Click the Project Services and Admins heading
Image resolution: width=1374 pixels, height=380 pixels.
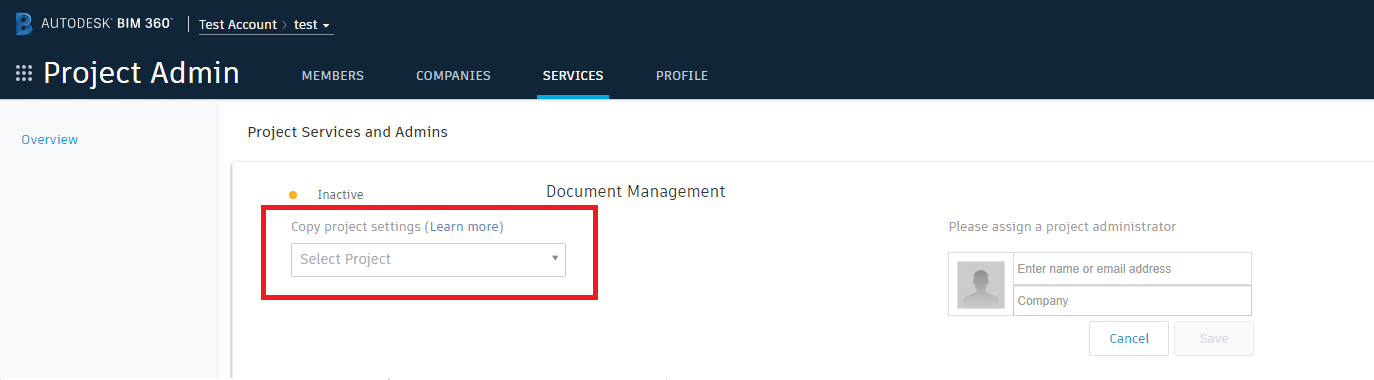[348, 132]
